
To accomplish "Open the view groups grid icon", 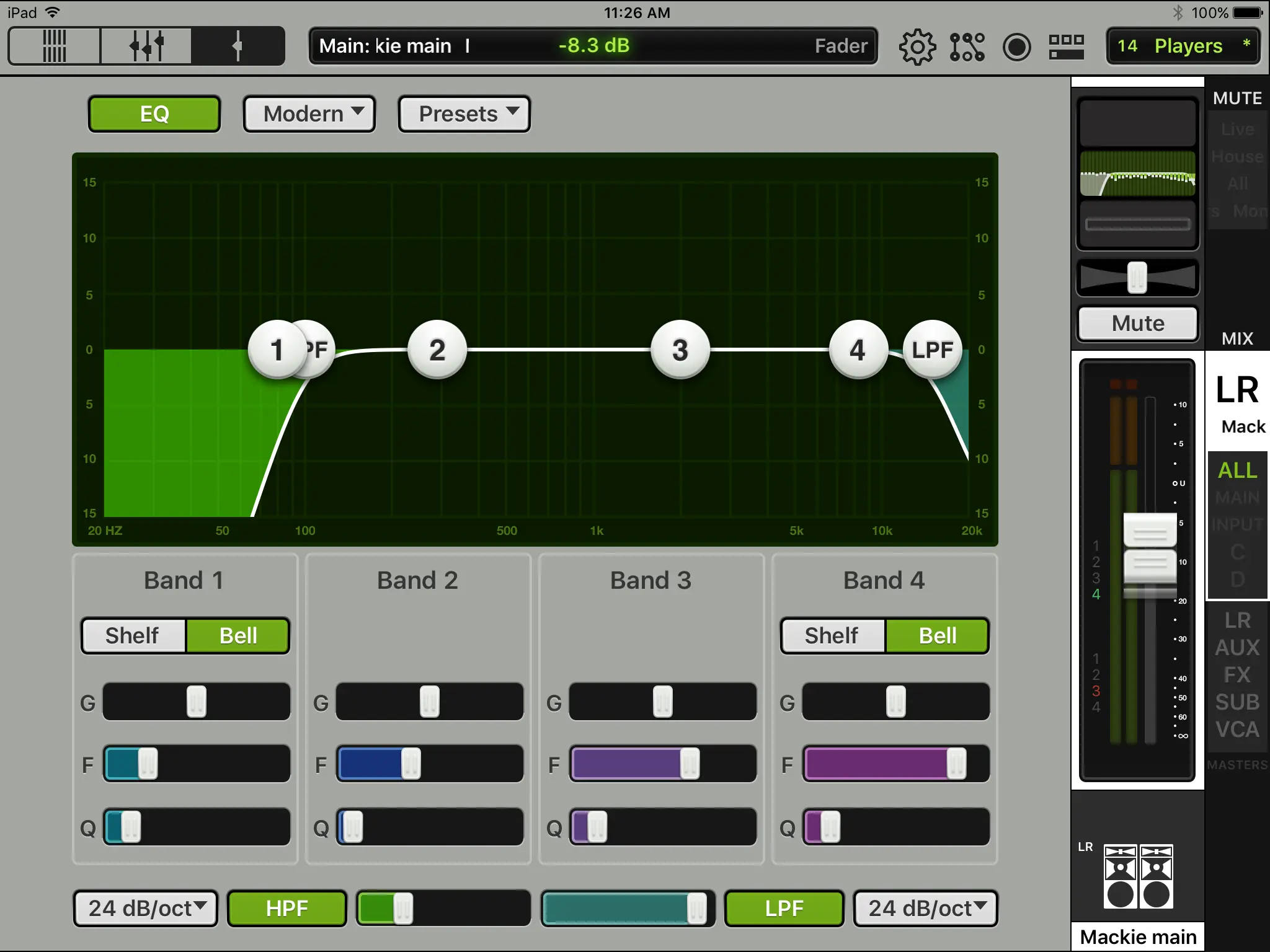I will (x=1066, y=46).
